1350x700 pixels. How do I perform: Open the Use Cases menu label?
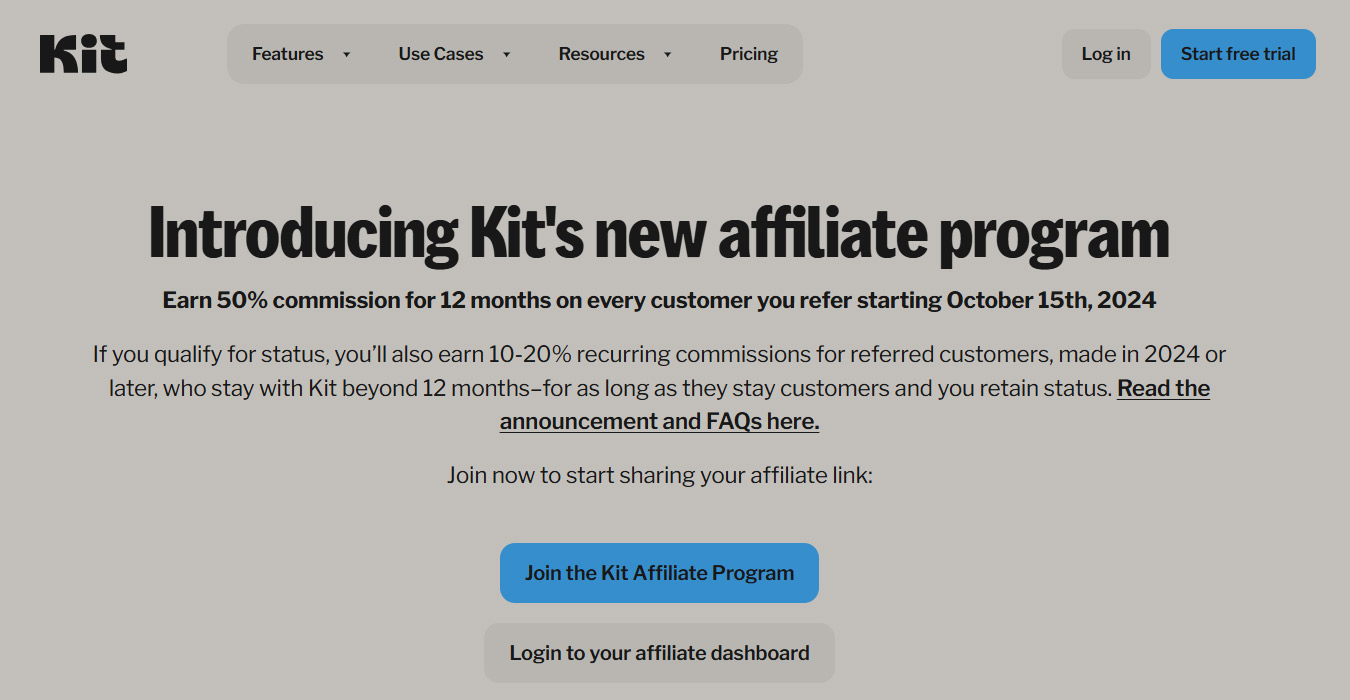pos(440,54)
